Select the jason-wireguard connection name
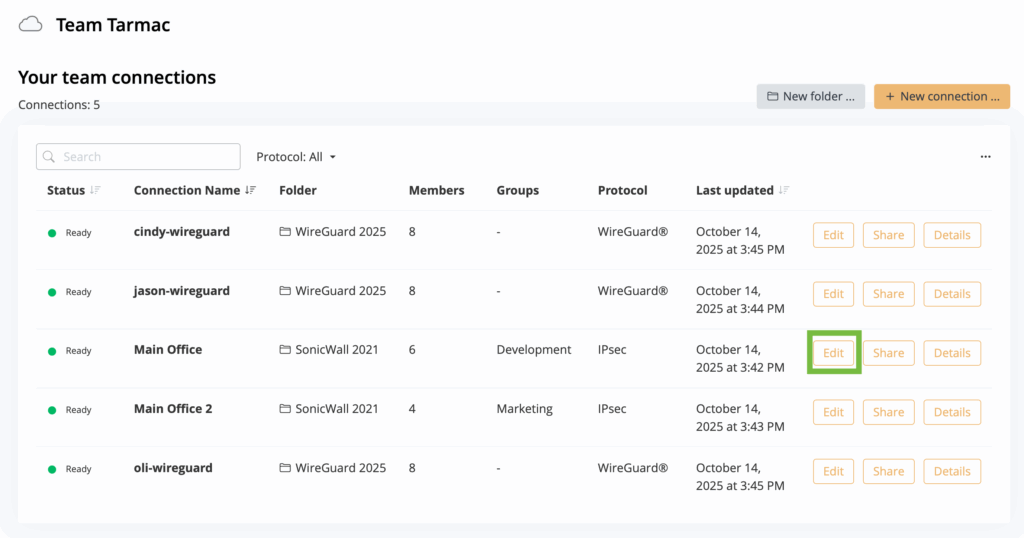 click(x=181, y=291)
